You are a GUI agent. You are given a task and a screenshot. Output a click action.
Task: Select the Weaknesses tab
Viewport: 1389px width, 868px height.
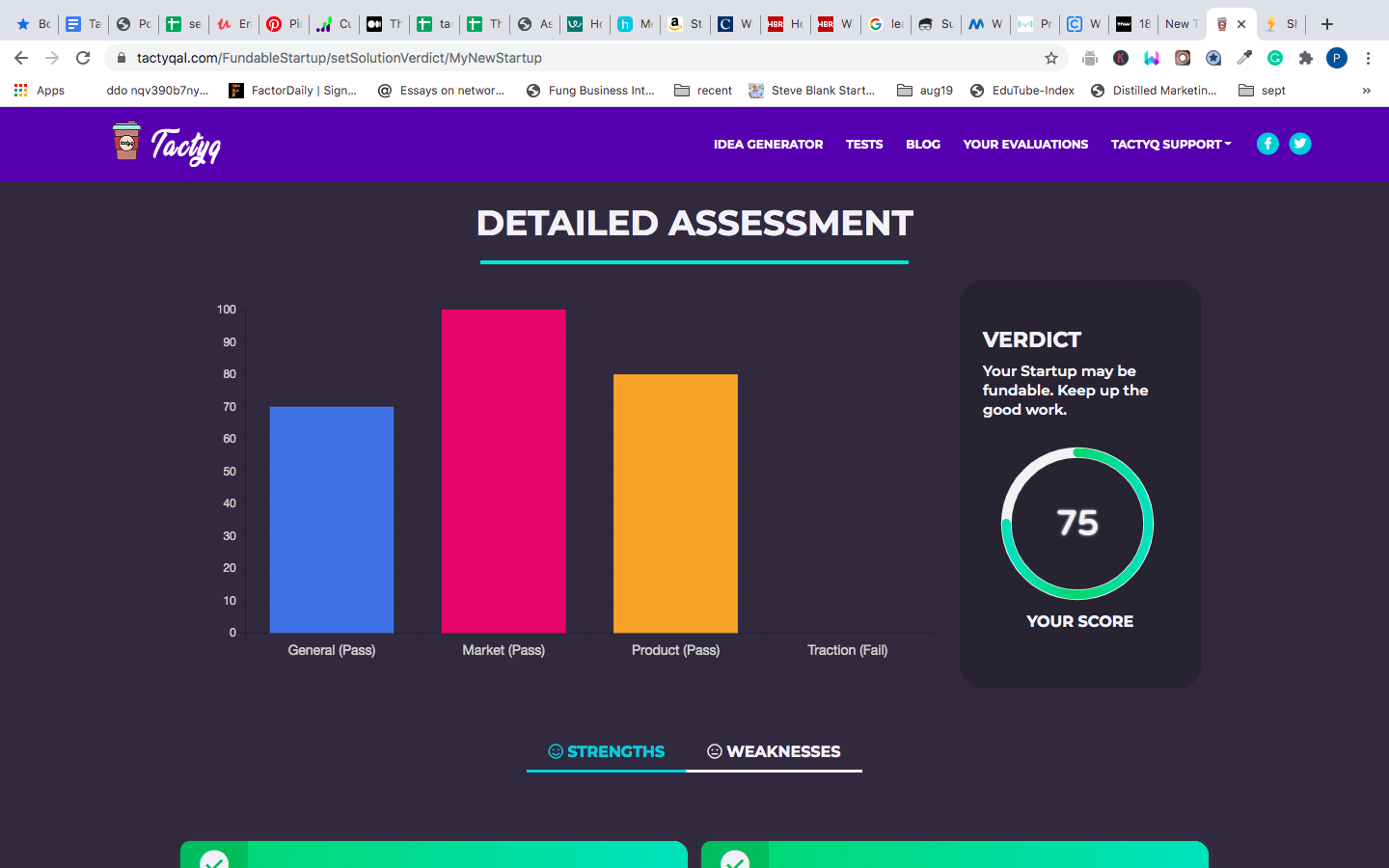[774, 751]
